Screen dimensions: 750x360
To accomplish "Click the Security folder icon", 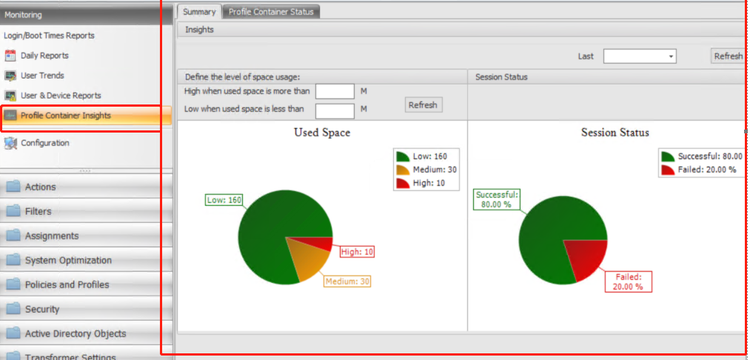I will click(x=13, y=309).
